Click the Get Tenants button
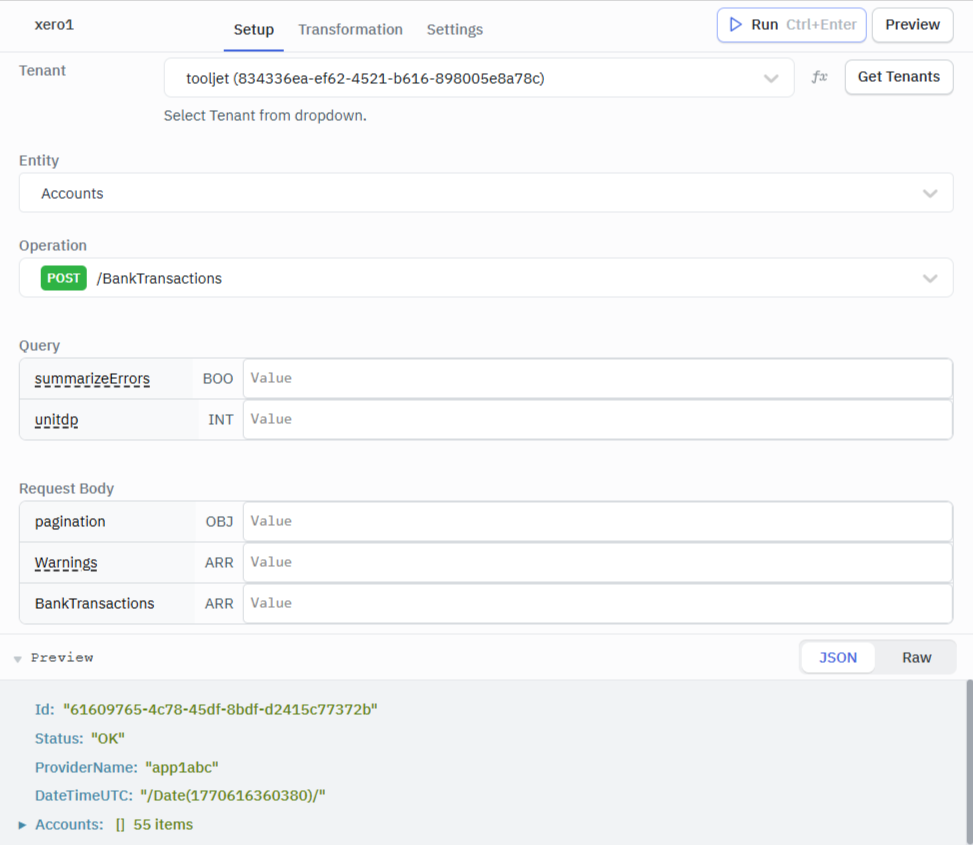 [898, 77]
